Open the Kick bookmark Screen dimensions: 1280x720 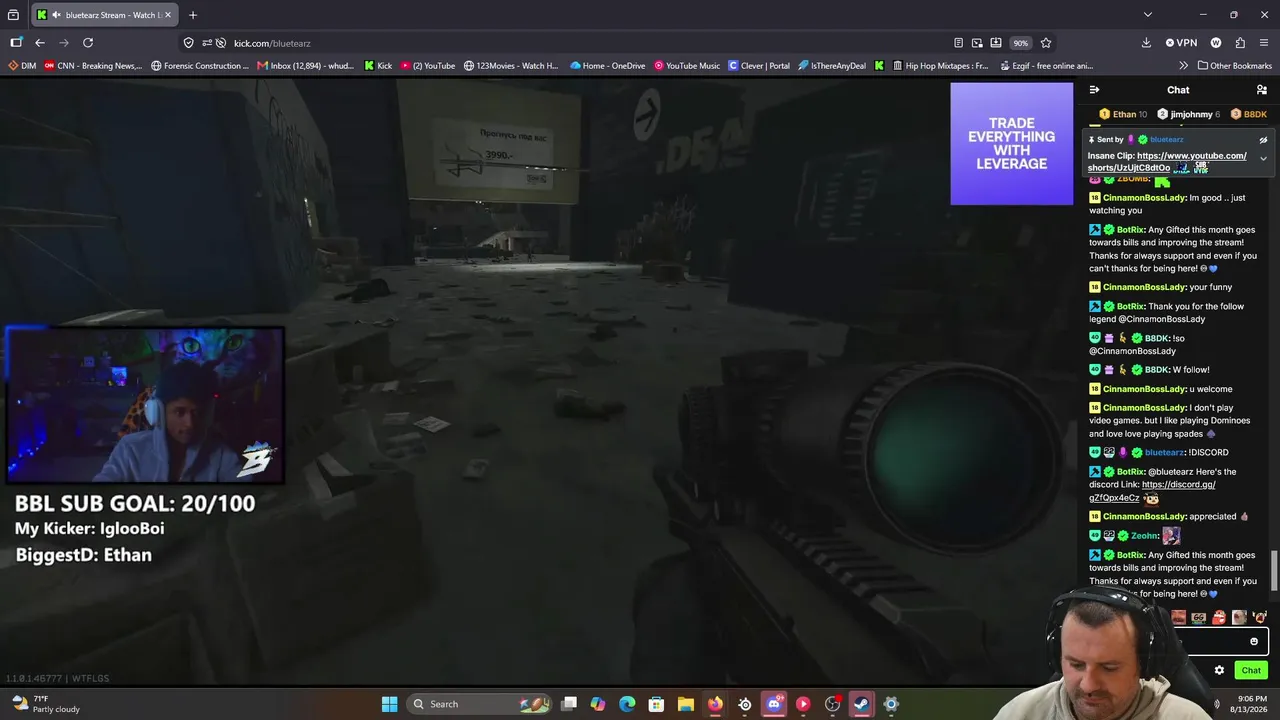point(378,66)
